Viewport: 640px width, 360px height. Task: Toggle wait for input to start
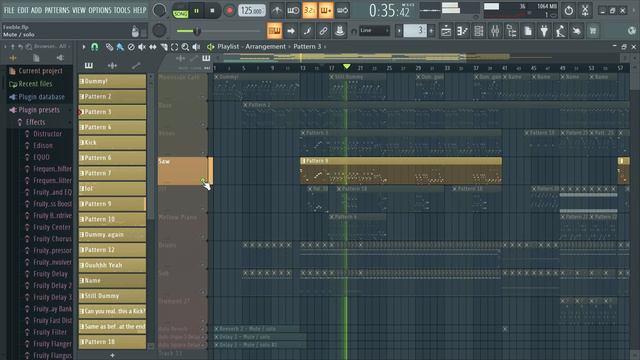pos(293,11)
